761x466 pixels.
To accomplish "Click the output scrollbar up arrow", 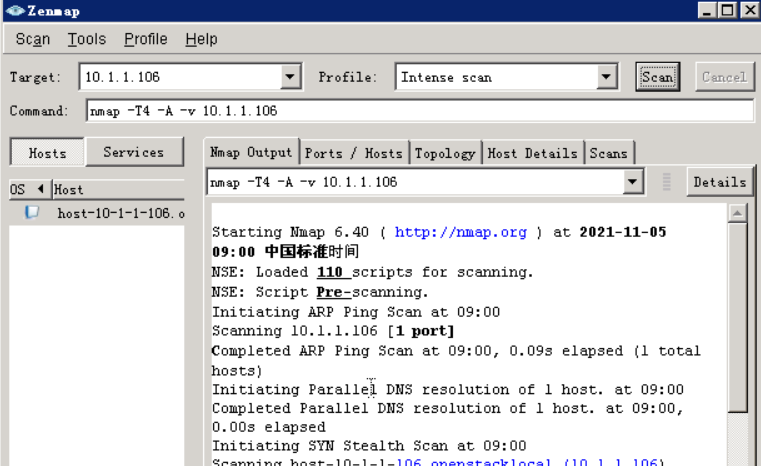I will tap(737, 213).
